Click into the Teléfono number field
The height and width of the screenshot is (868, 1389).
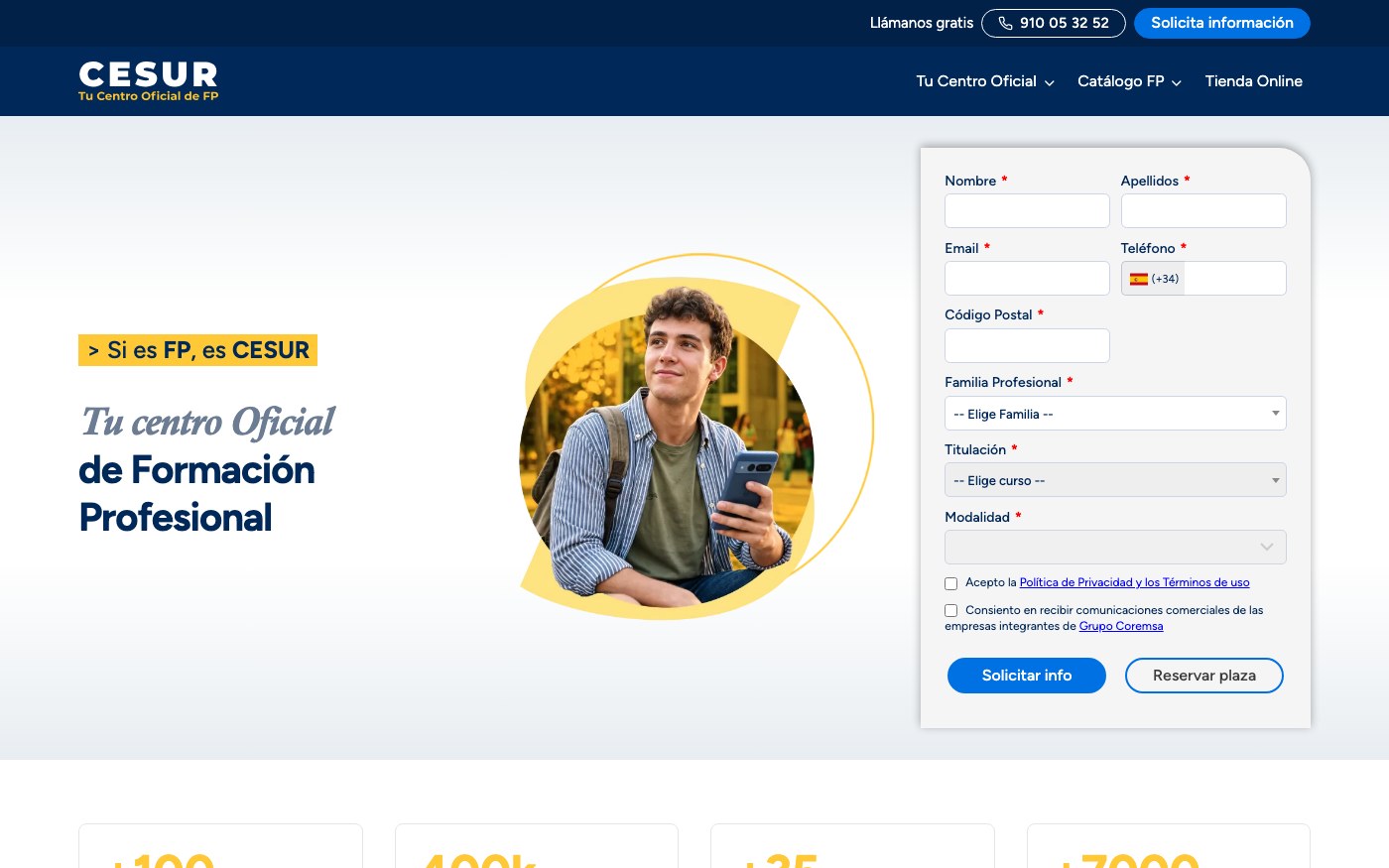pyautogui.click(x=1235, y=279)
